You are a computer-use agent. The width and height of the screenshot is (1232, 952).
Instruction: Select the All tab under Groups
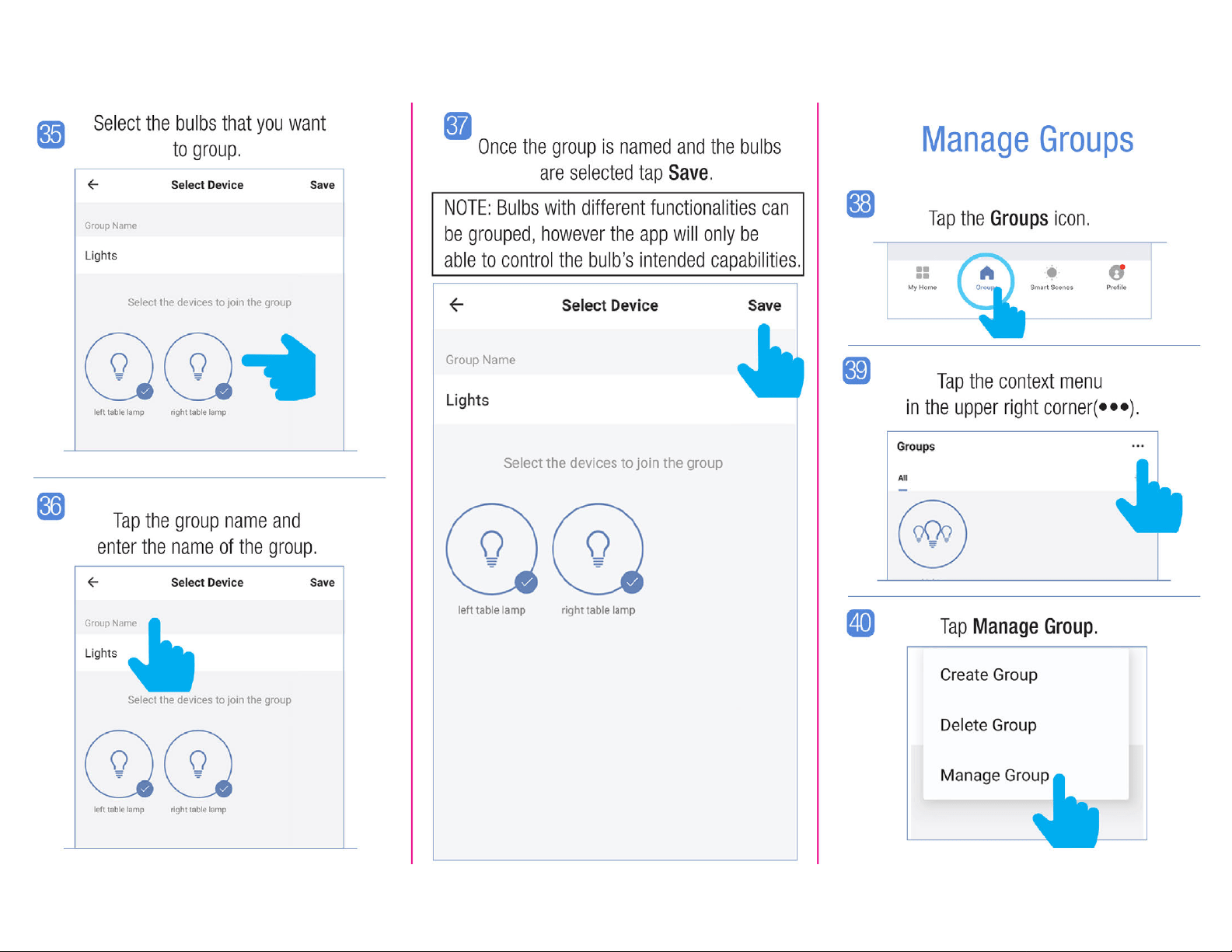tap(902, 479)
